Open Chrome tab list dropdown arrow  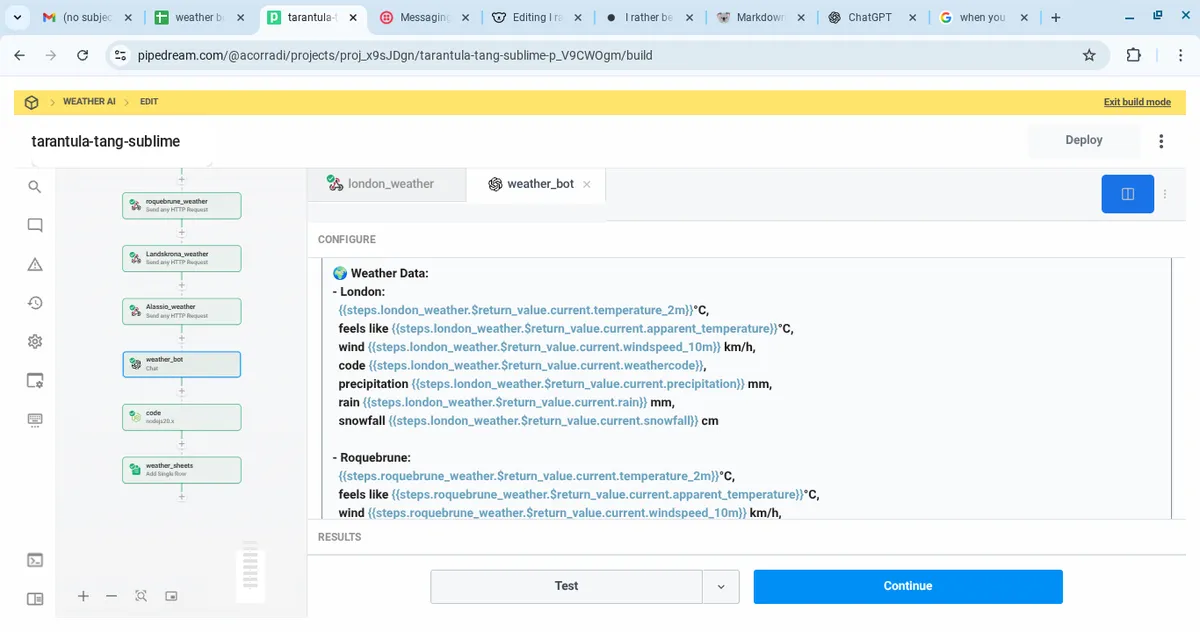[x=18, y=18]
